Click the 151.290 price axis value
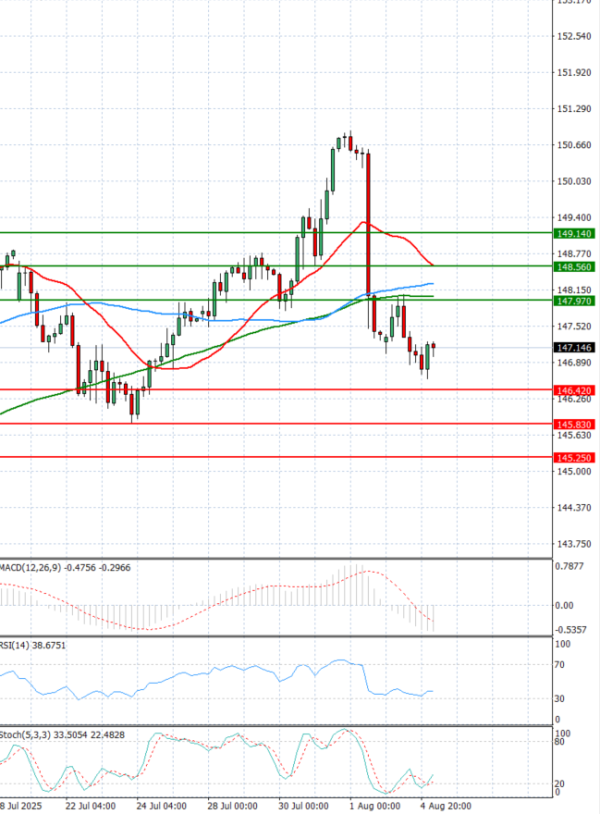600x814 pixels. [x=574, y=109]
